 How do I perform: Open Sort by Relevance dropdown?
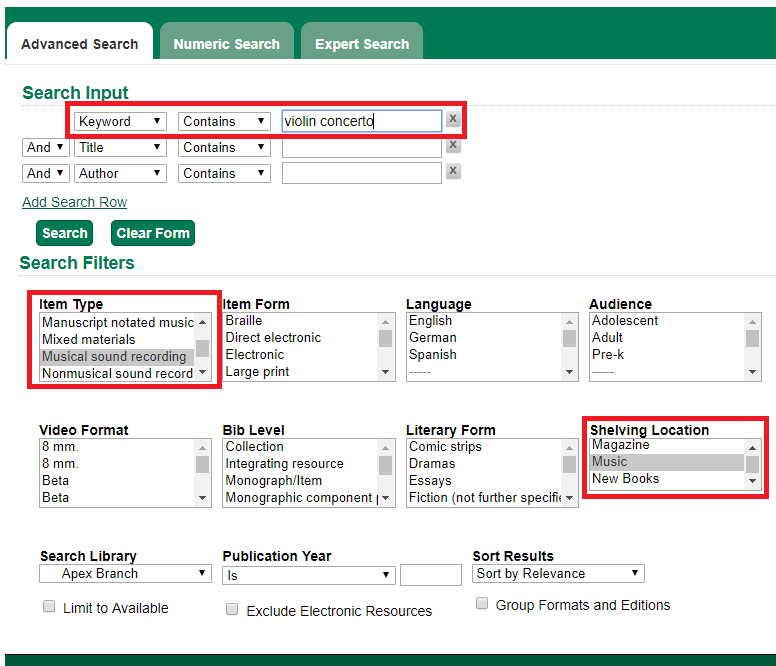[x=558, y=573]
